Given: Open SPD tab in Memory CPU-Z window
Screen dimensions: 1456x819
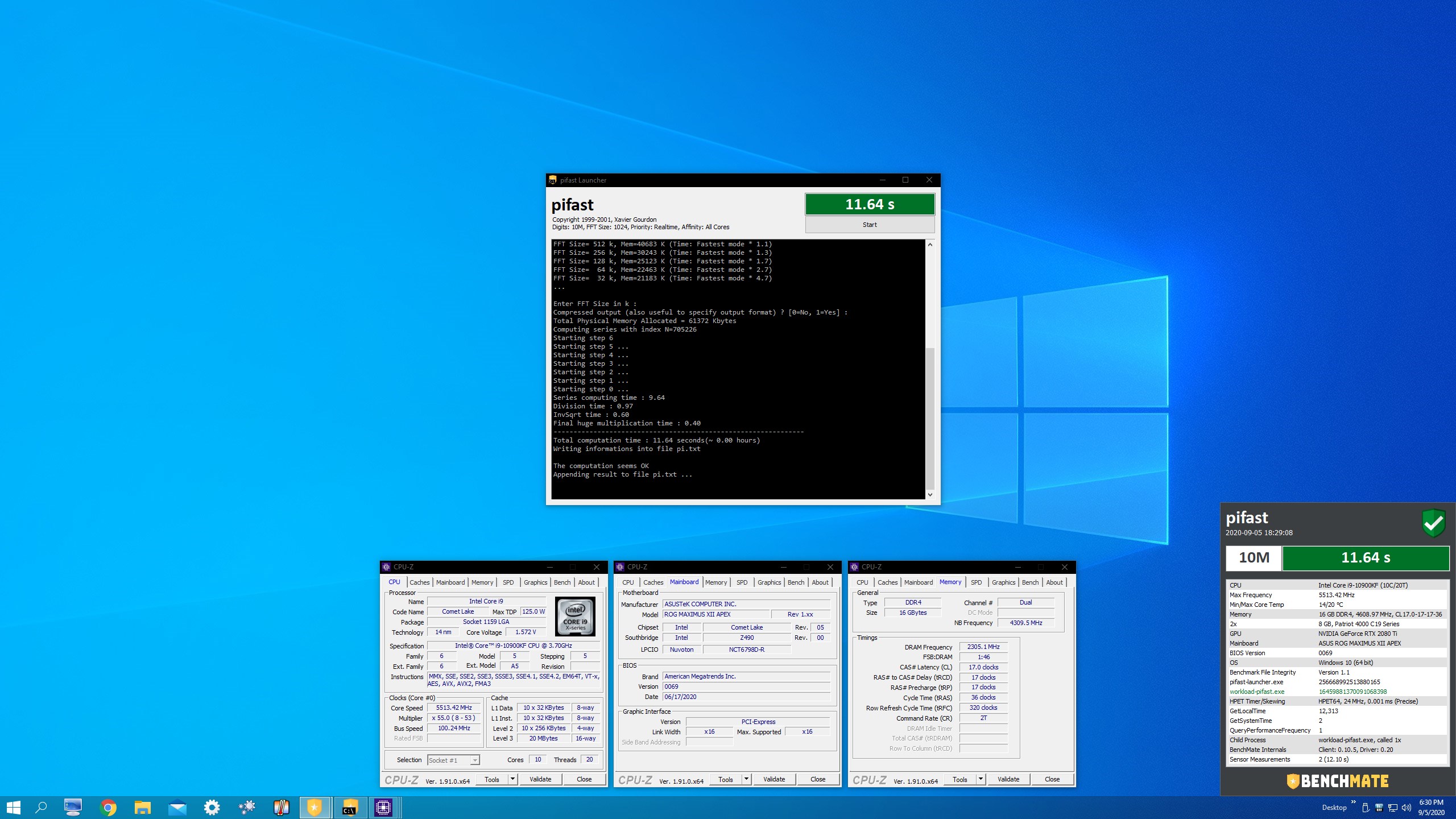Looking at the screenshot, I should tap(976, 582).
